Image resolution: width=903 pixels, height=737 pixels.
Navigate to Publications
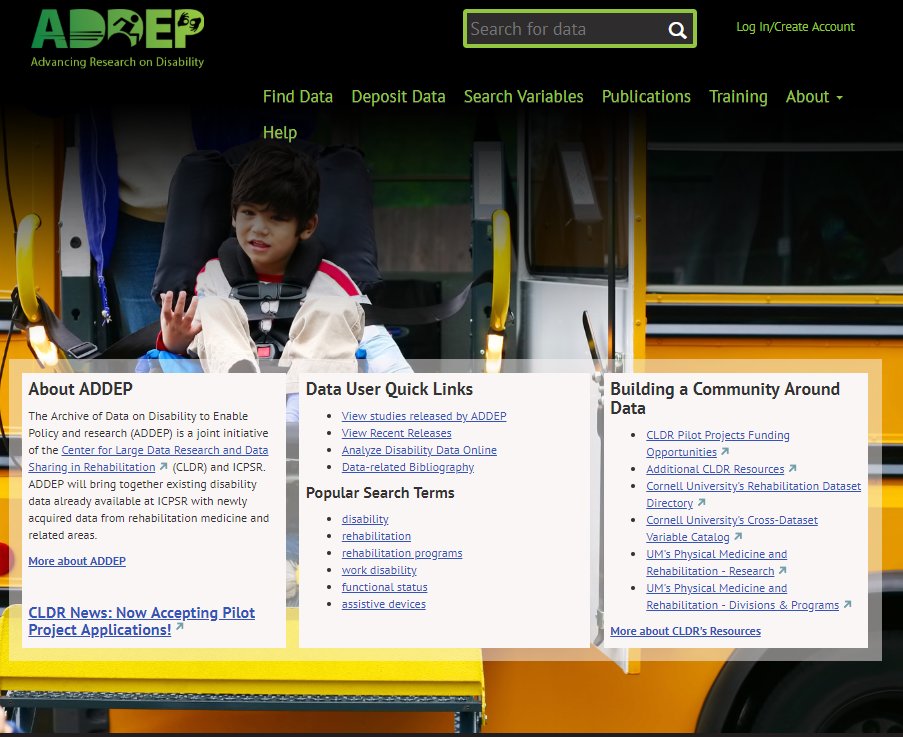pyautogui.click(x=646, y=96)
